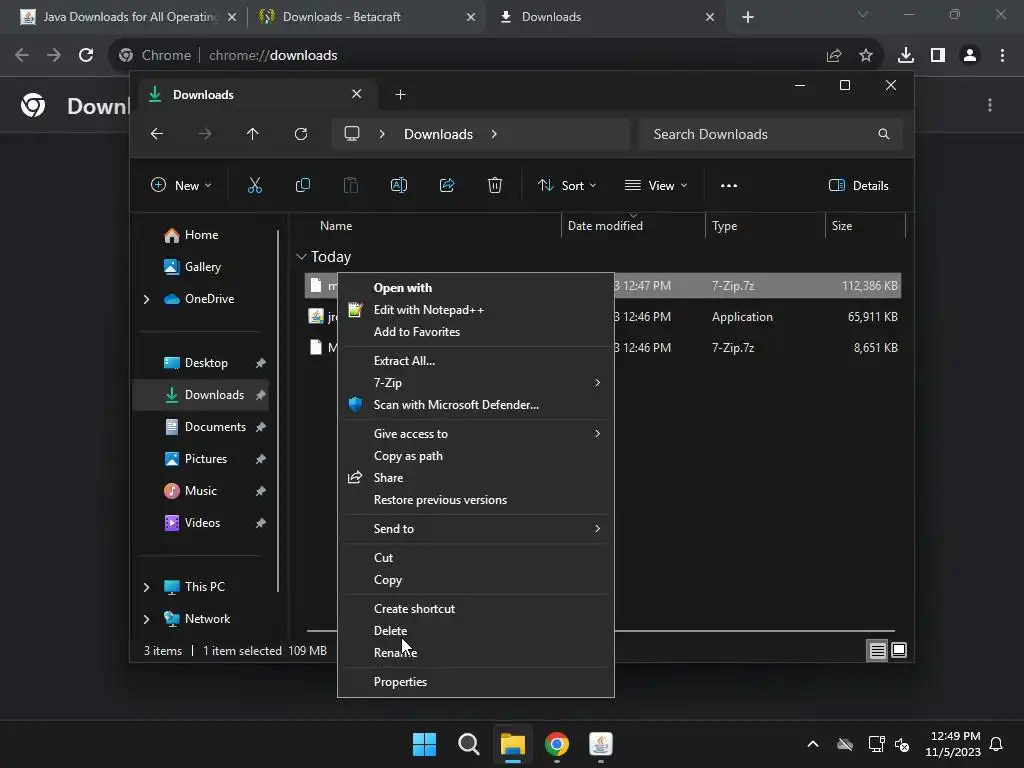Show hidden system tray icons
Viewport: 1024px width, 768px height.
click(x=813, y=744)
